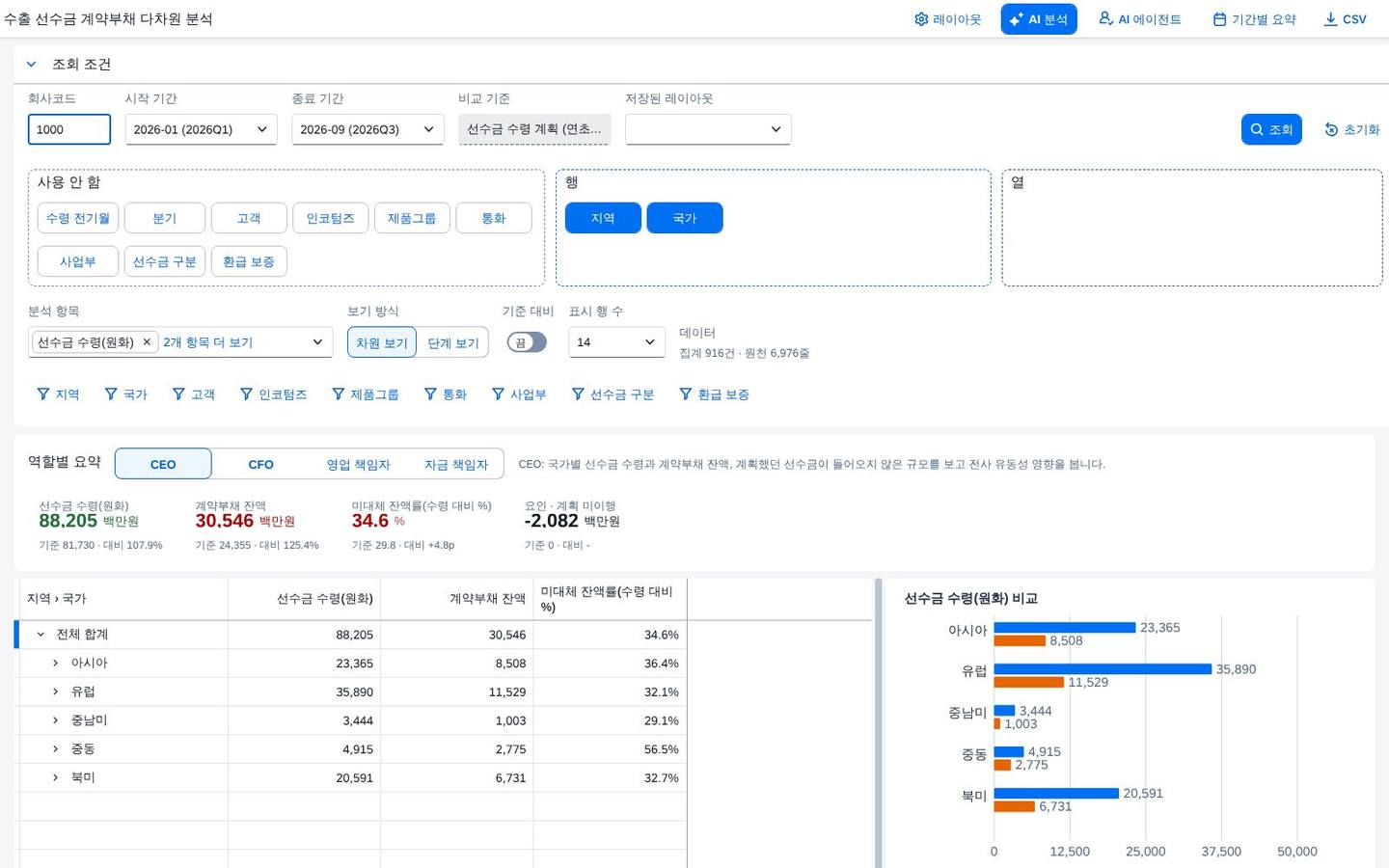Toggle the 기준 대비 switch
The image size is (1389, 868).
pyautogui.click(x=527, y=342)
